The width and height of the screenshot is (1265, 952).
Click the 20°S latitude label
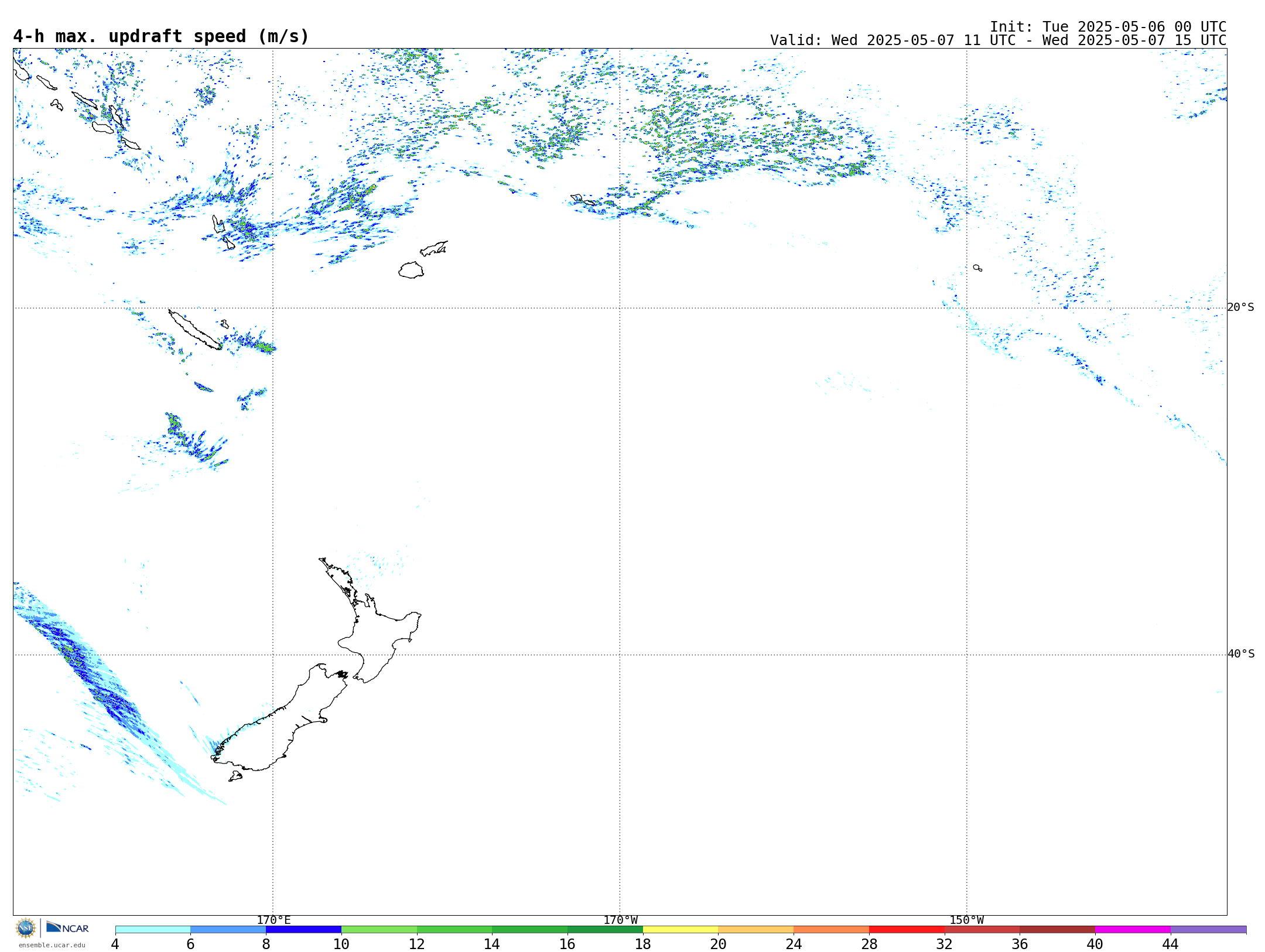1241,307
